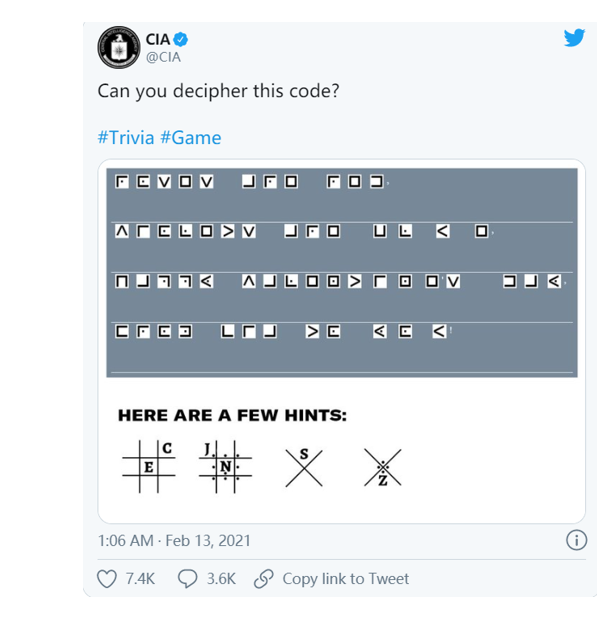Click the CIA display name
597x617 pixels.
pos(158,39)
